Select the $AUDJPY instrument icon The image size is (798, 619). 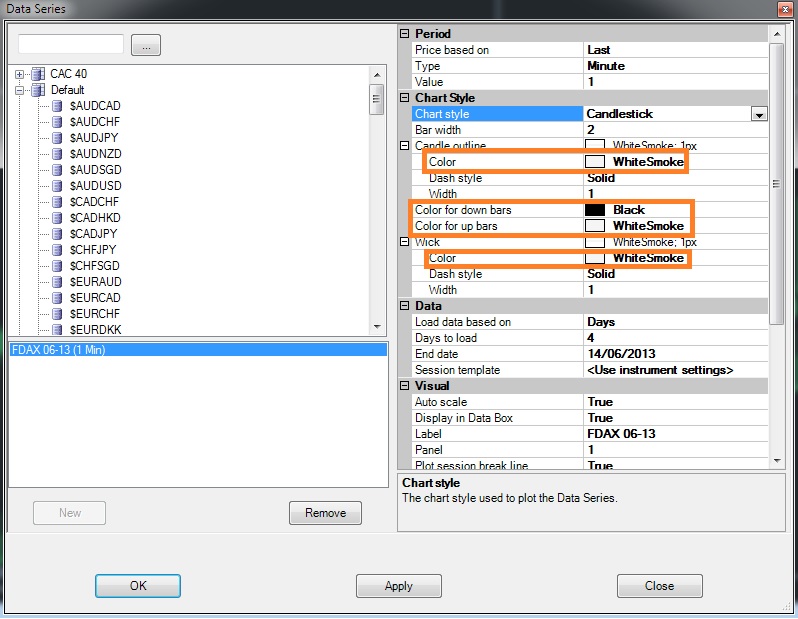[x=58, y=138]
